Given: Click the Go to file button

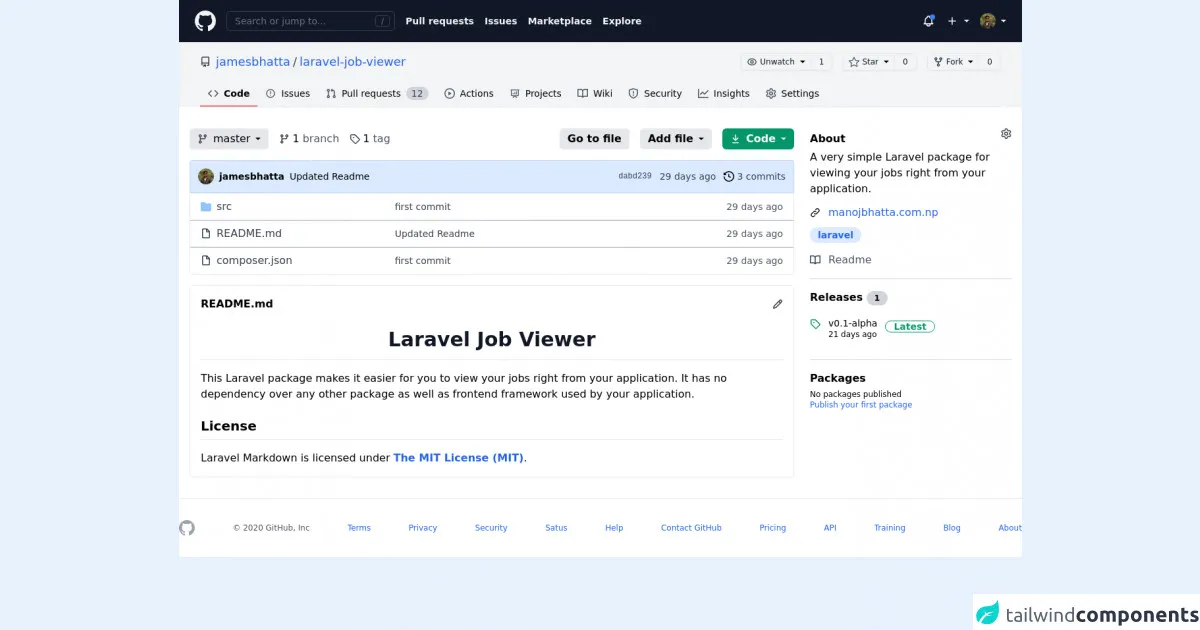Looking at the screenshot, I should point(594,139).
